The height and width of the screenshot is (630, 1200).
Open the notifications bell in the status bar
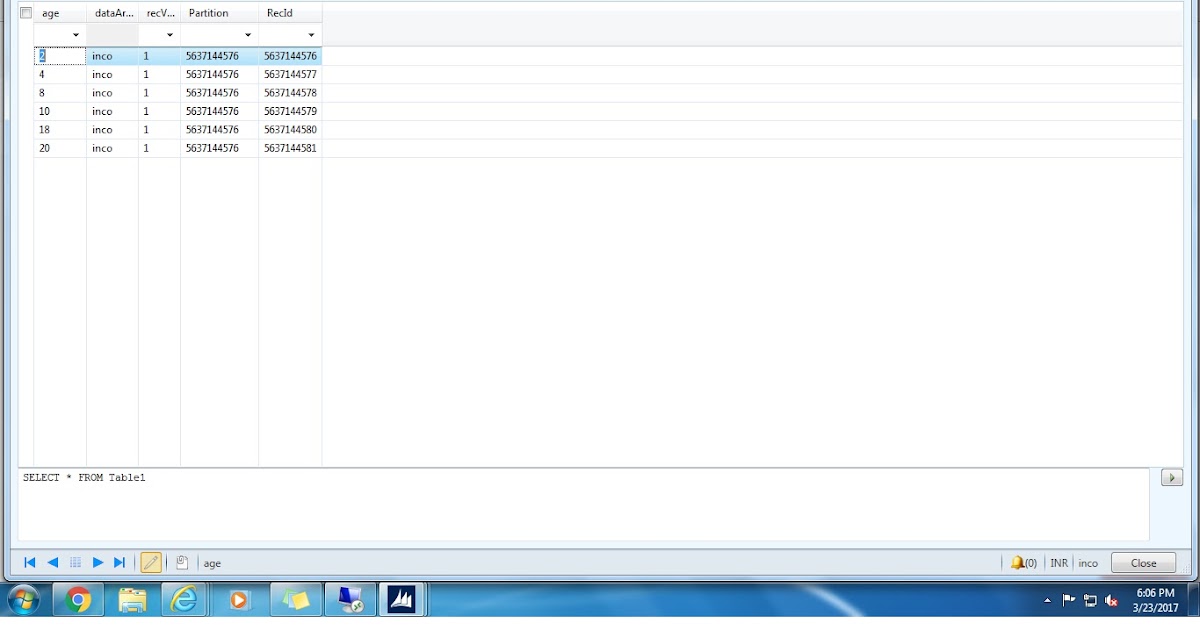(1021, 562)
